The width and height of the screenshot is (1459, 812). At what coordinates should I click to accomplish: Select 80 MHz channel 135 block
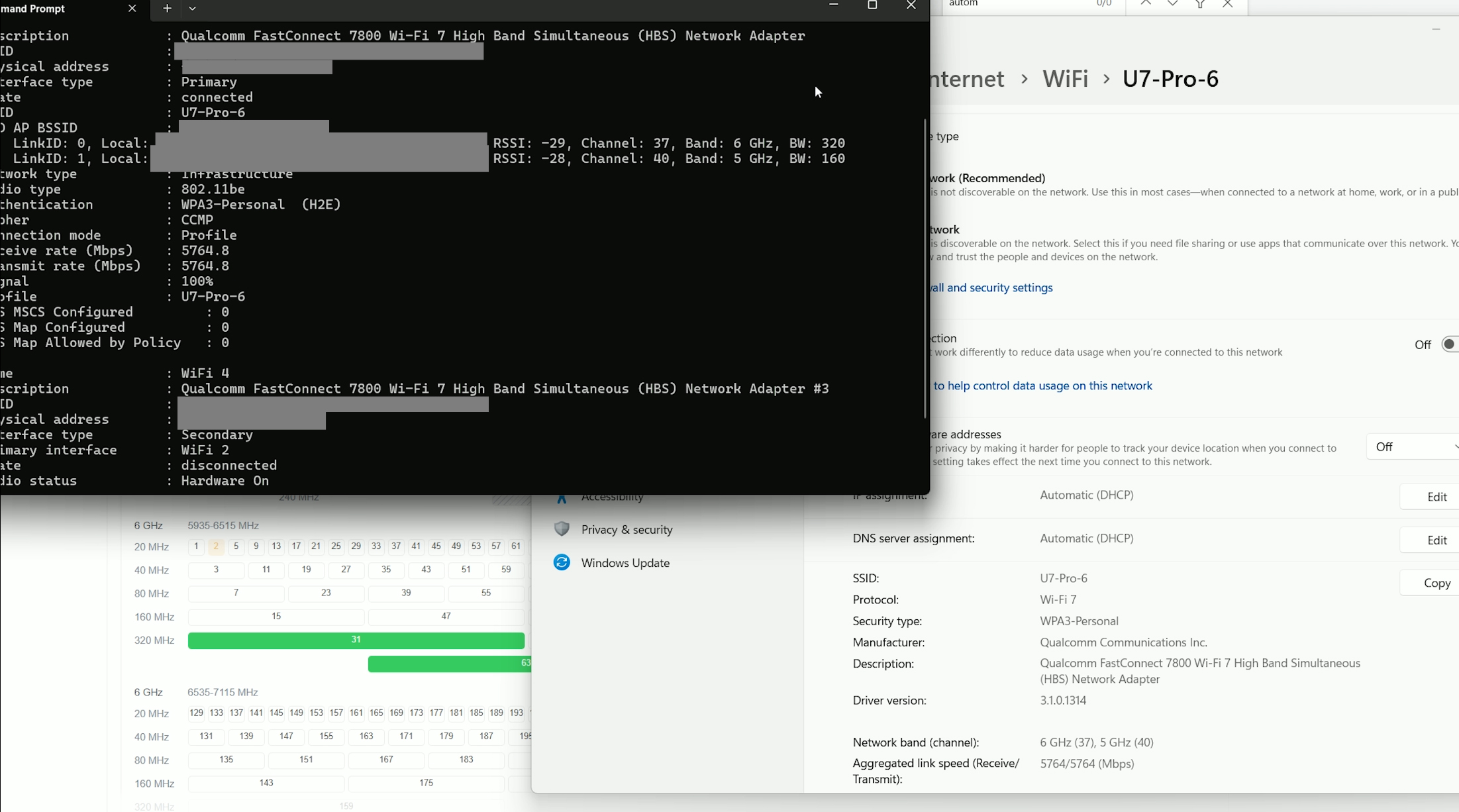pos(226,760)
